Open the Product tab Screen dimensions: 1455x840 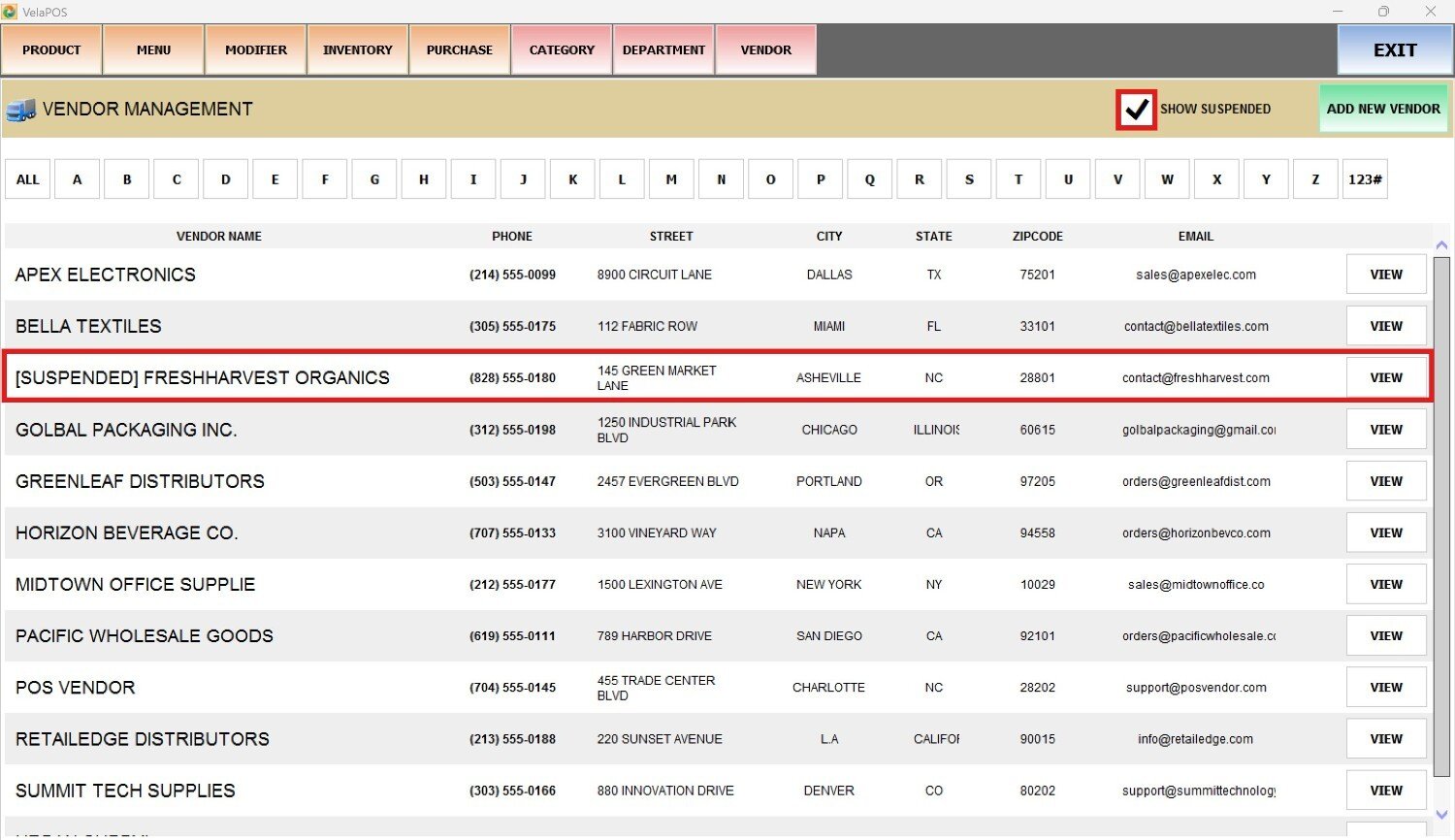(51, 50)
